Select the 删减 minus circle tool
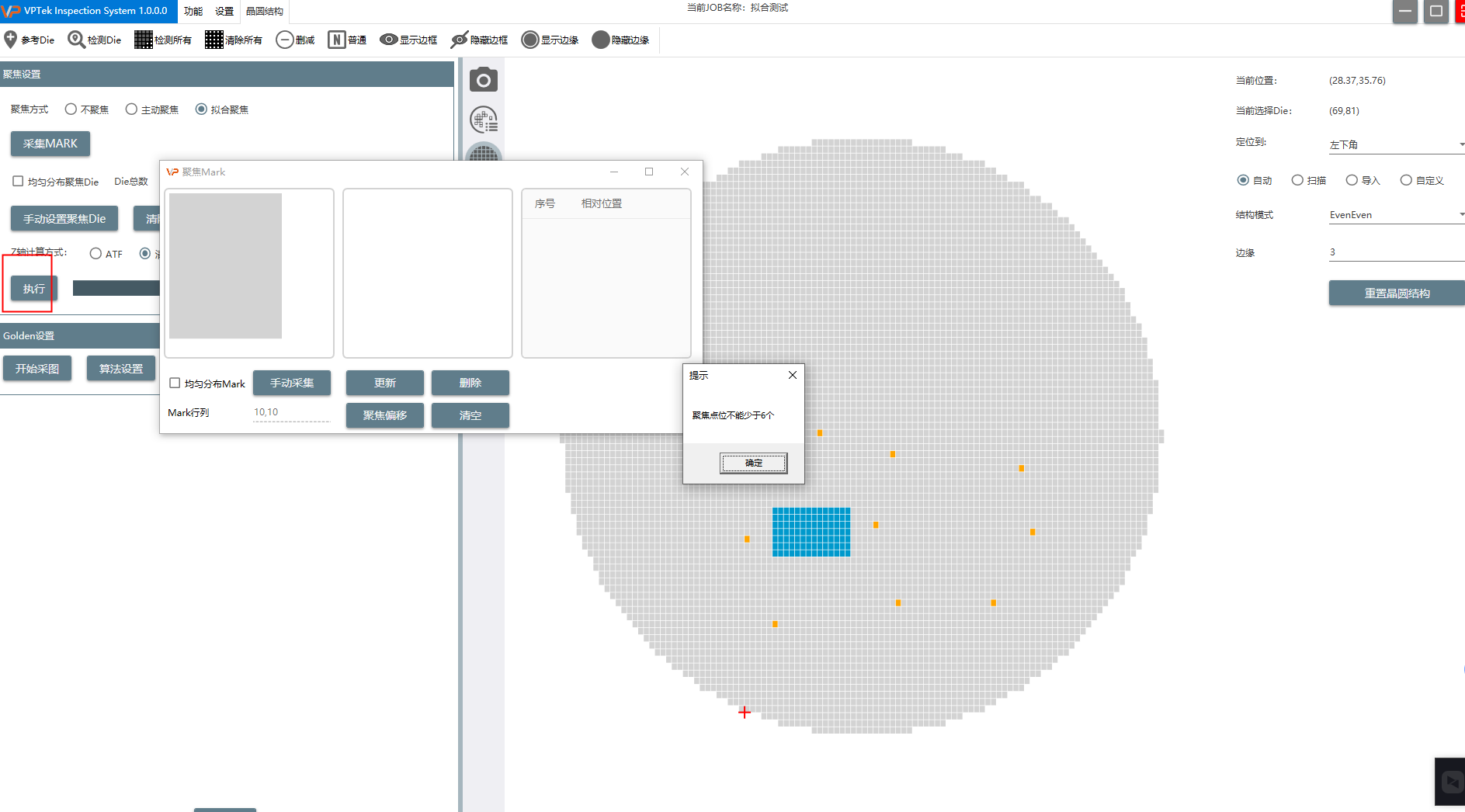The width and height of the screenshot is (1465, 812). (x=285, y=40)
